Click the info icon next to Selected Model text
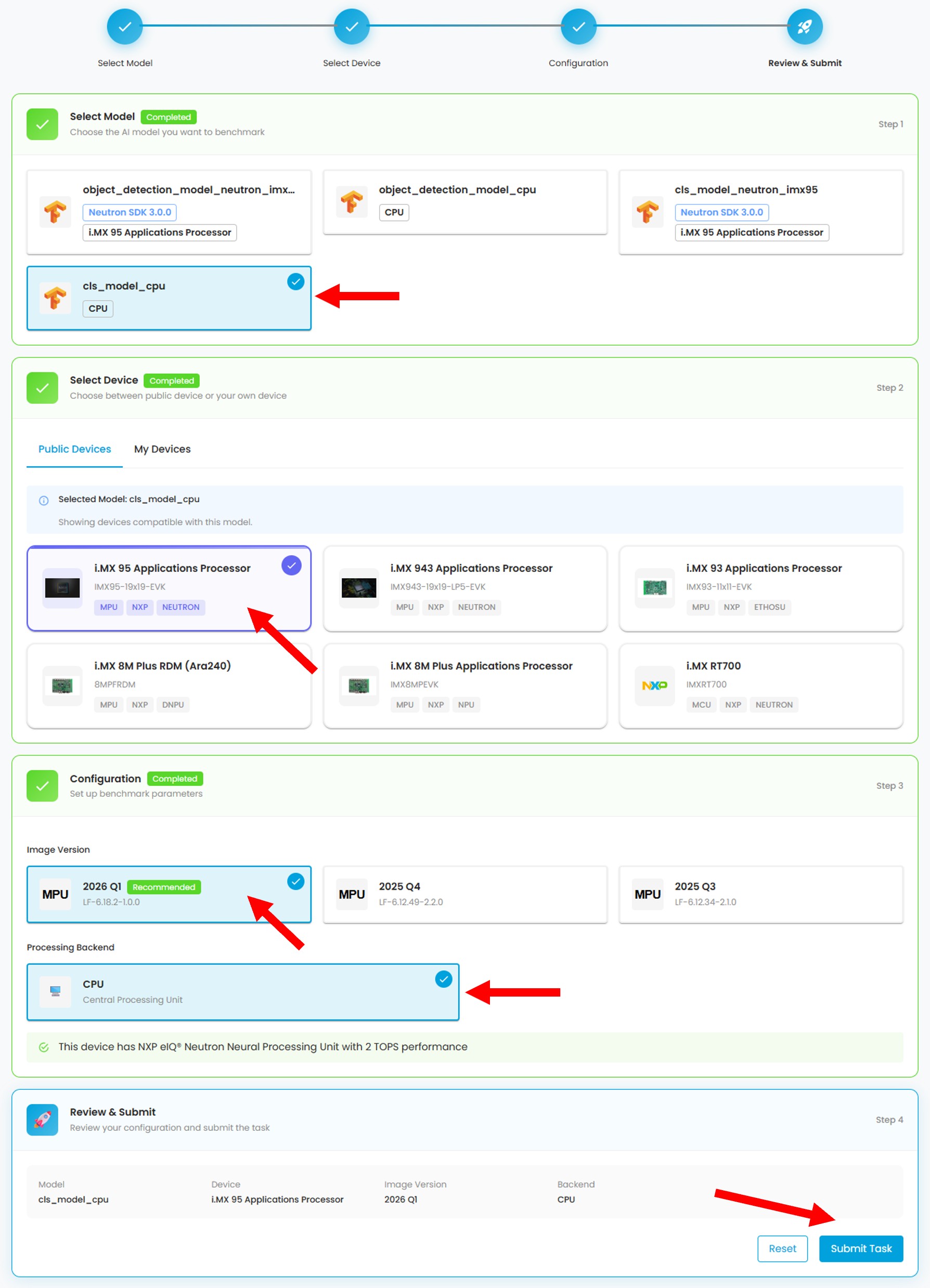 pyautogui.click(x=44, y=500)
